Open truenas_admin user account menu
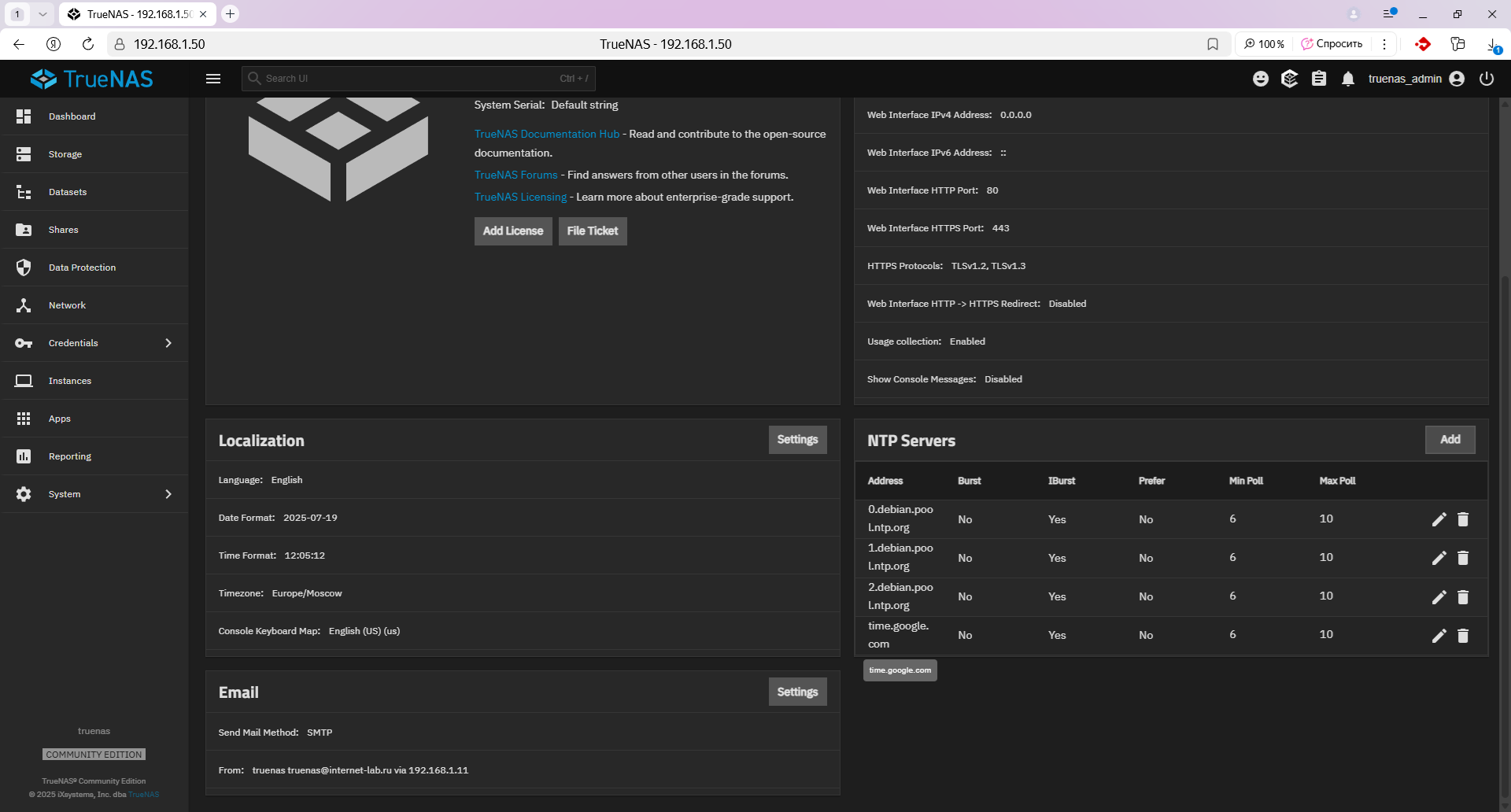This screenshot has height=812, width=1511. [1416, 79]
